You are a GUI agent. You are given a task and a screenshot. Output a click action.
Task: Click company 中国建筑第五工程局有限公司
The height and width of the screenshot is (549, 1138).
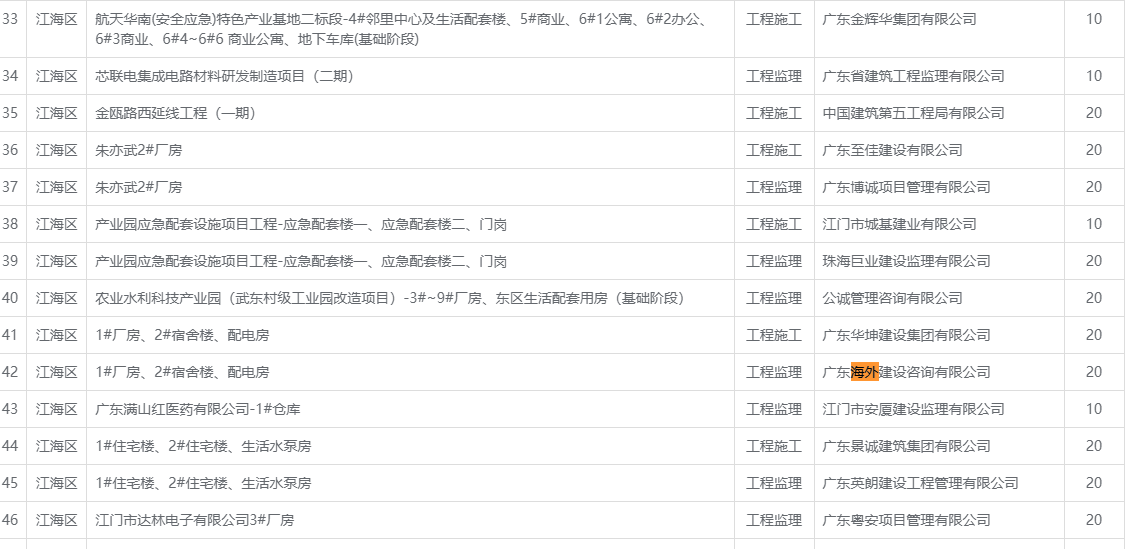point(912,113)
